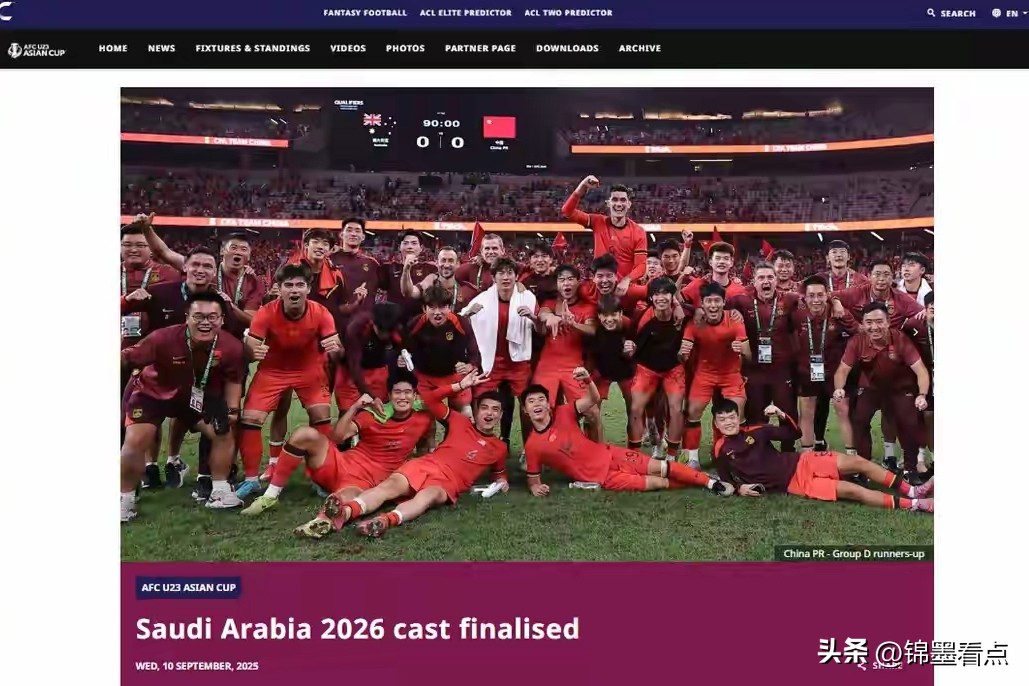Go to the next carousel image arrow
The width and height of the screenshot is (1029, 686).
pyautogui.click(x=915, y=332)
